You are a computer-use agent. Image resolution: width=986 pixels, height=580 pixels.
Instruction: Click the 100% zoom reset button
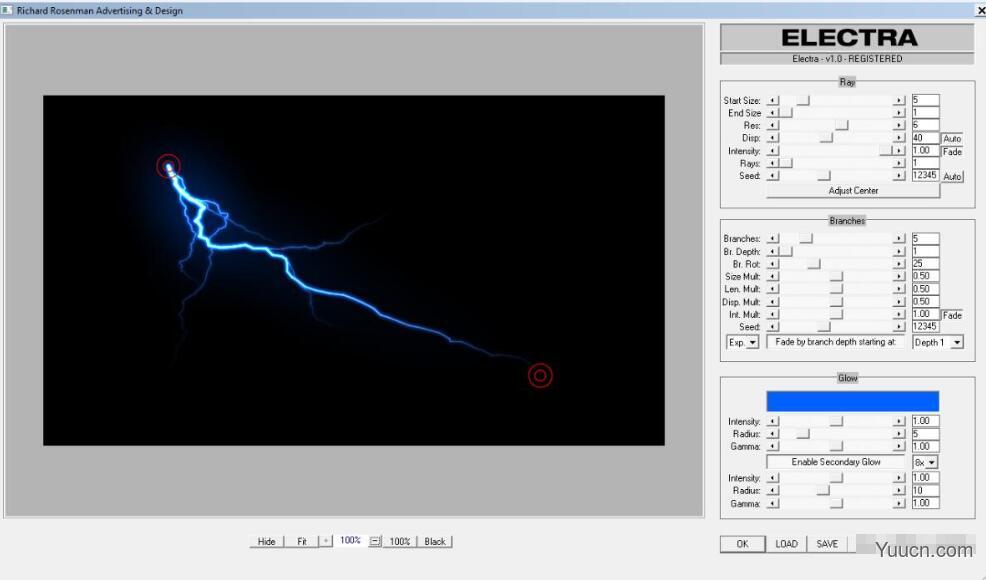point(399,541)
